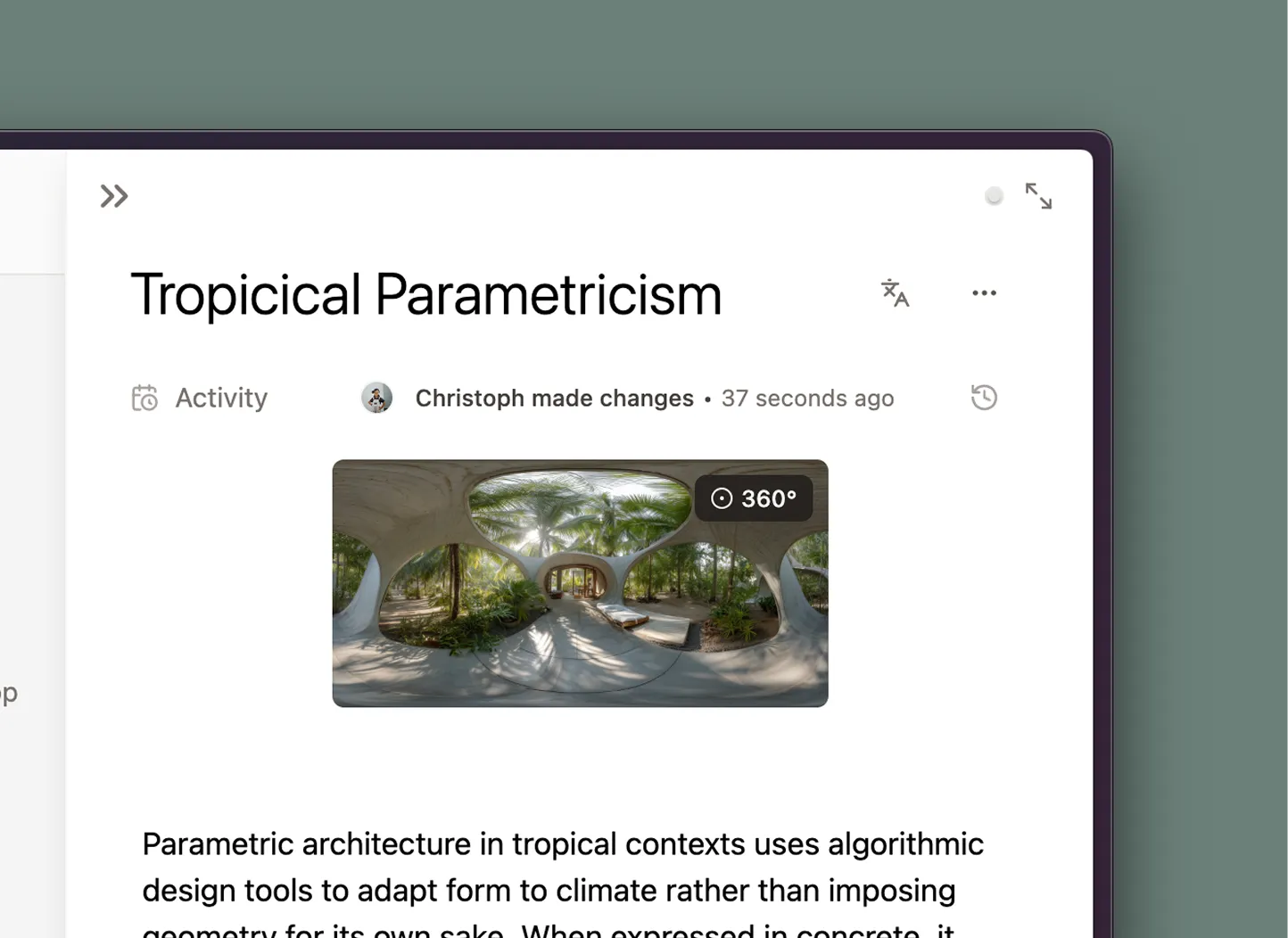Click Christoph's avatar picture
The height and width of the screenshot is (938, 1288).
[376, 398]
